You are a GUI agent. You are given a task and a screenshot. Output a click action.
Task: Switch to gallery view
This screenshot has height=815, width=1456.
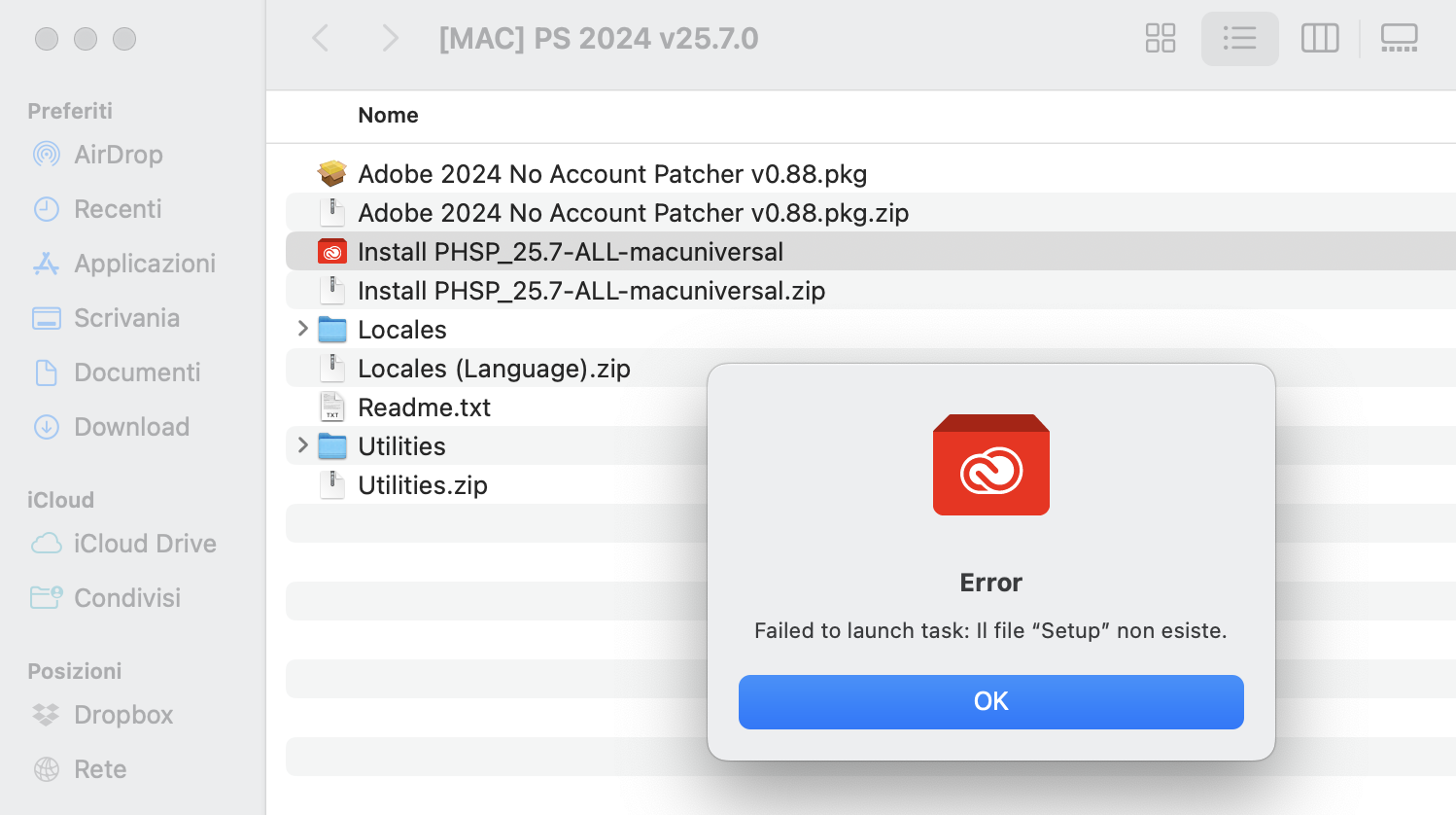tap(1400, 39)
